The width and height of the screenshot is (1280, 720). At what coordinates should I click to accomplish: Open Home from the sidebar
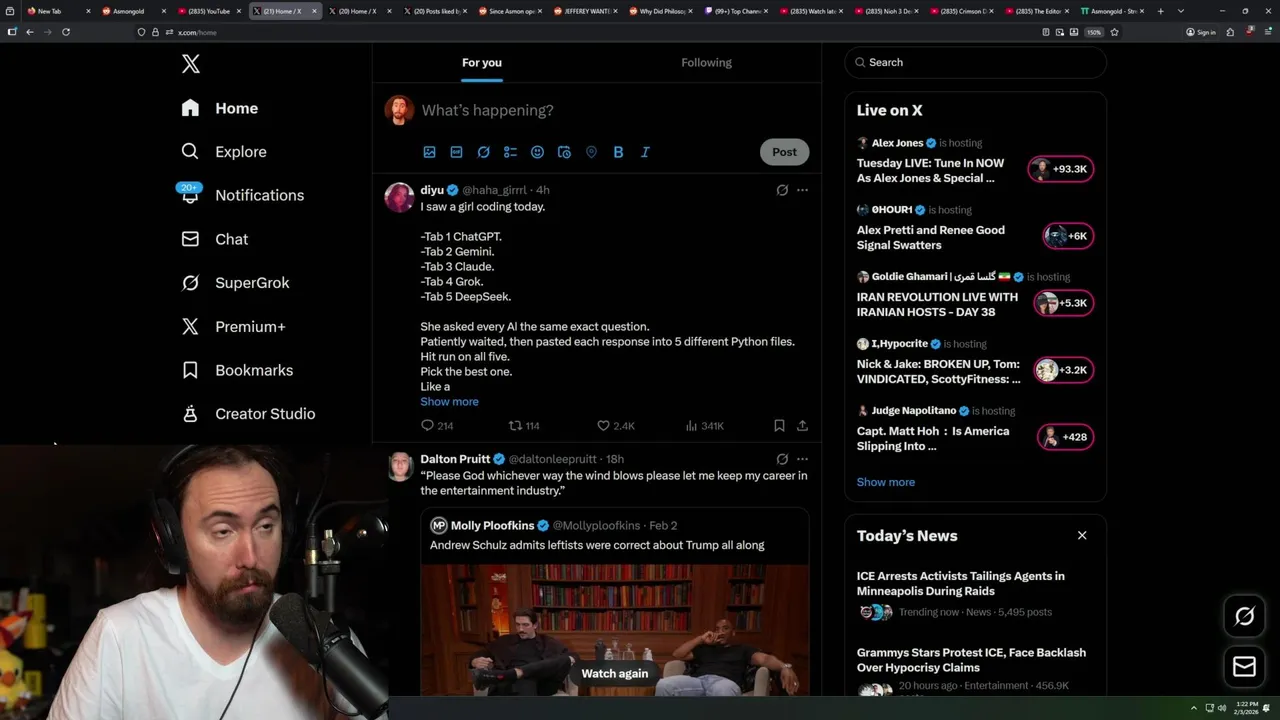point(220,108)
